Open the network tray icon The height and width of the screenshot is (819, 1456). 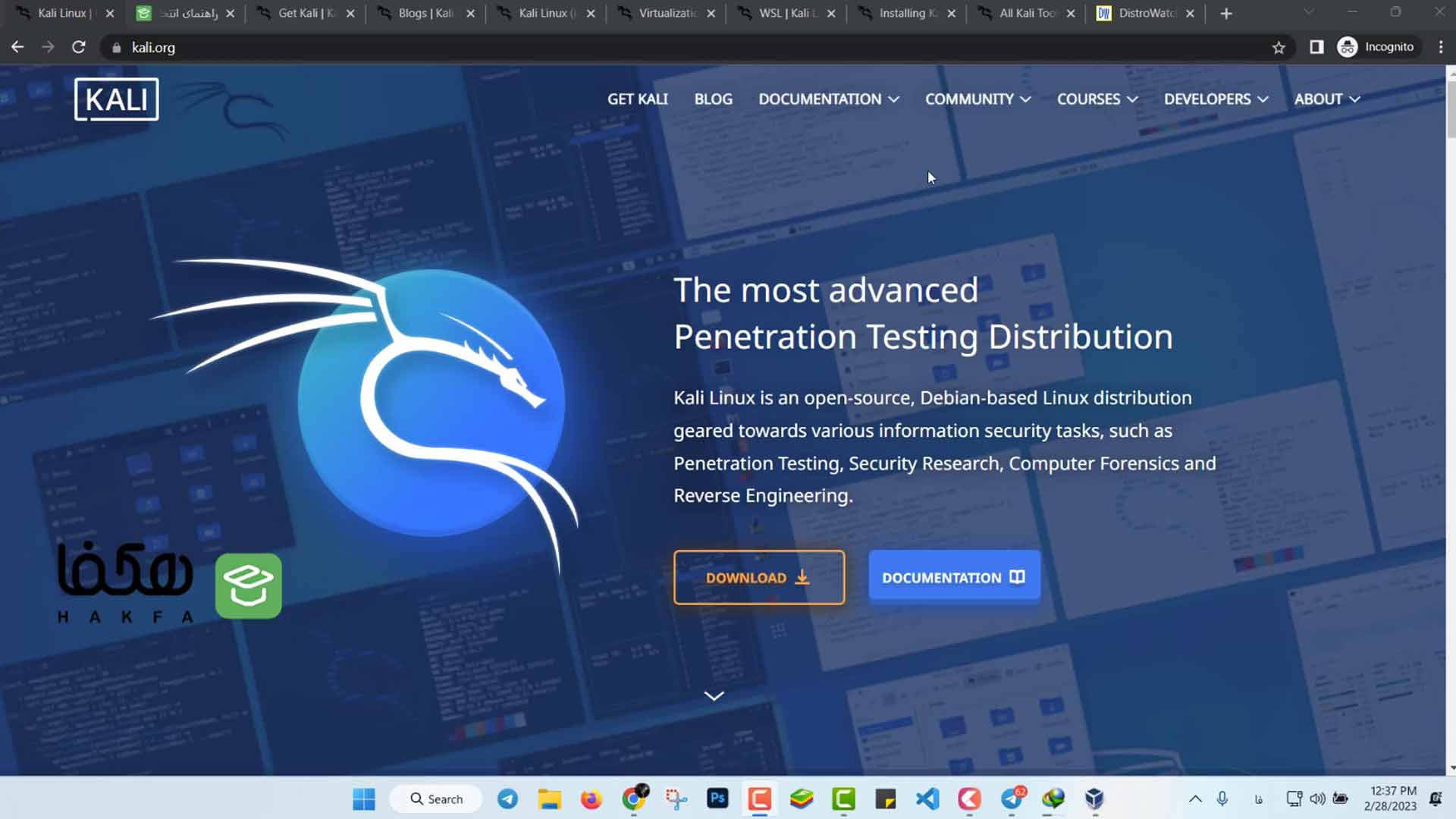(1294, 799)
